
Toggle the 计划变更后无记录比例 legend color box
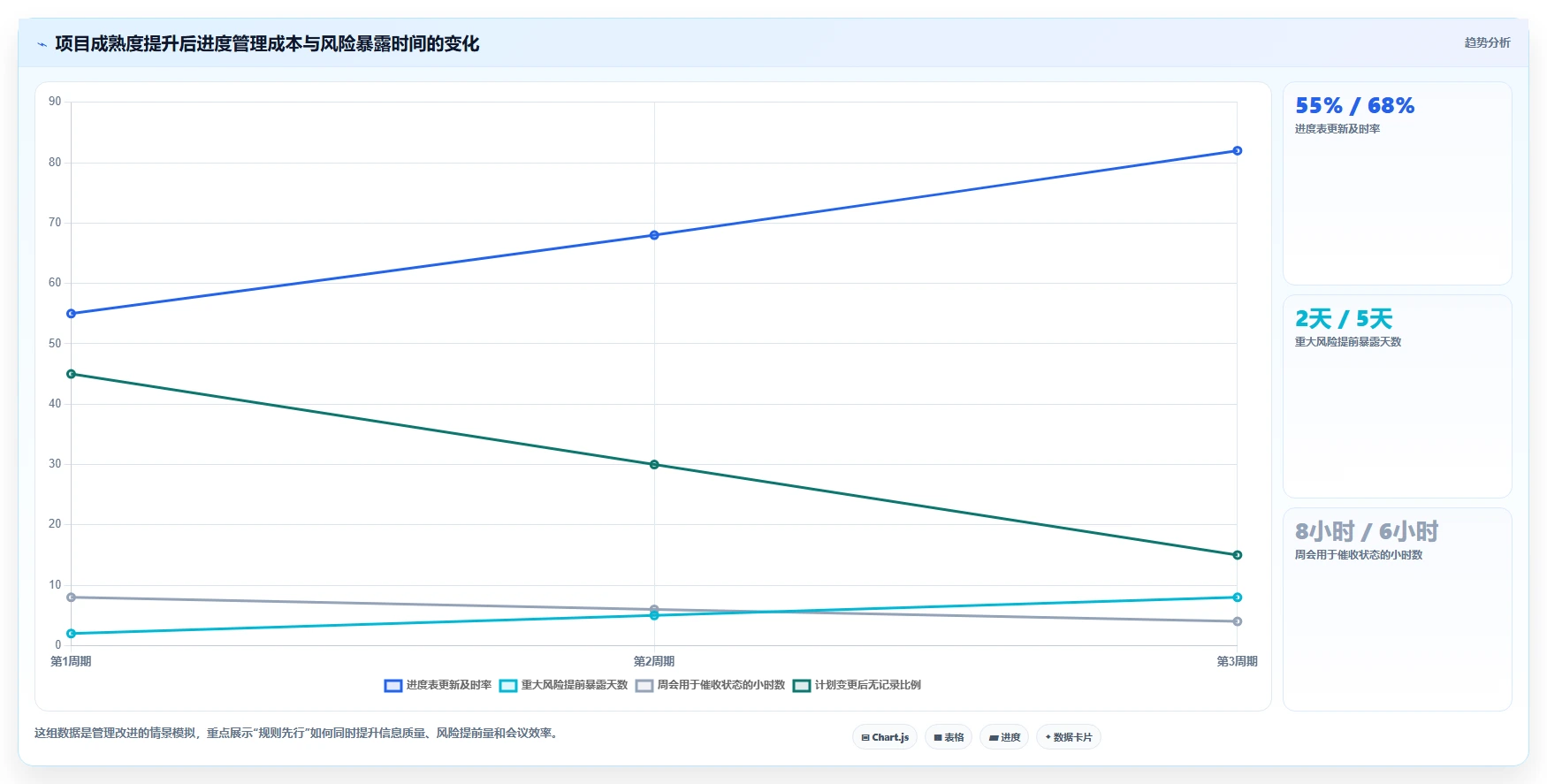click(x=802, y=686)
